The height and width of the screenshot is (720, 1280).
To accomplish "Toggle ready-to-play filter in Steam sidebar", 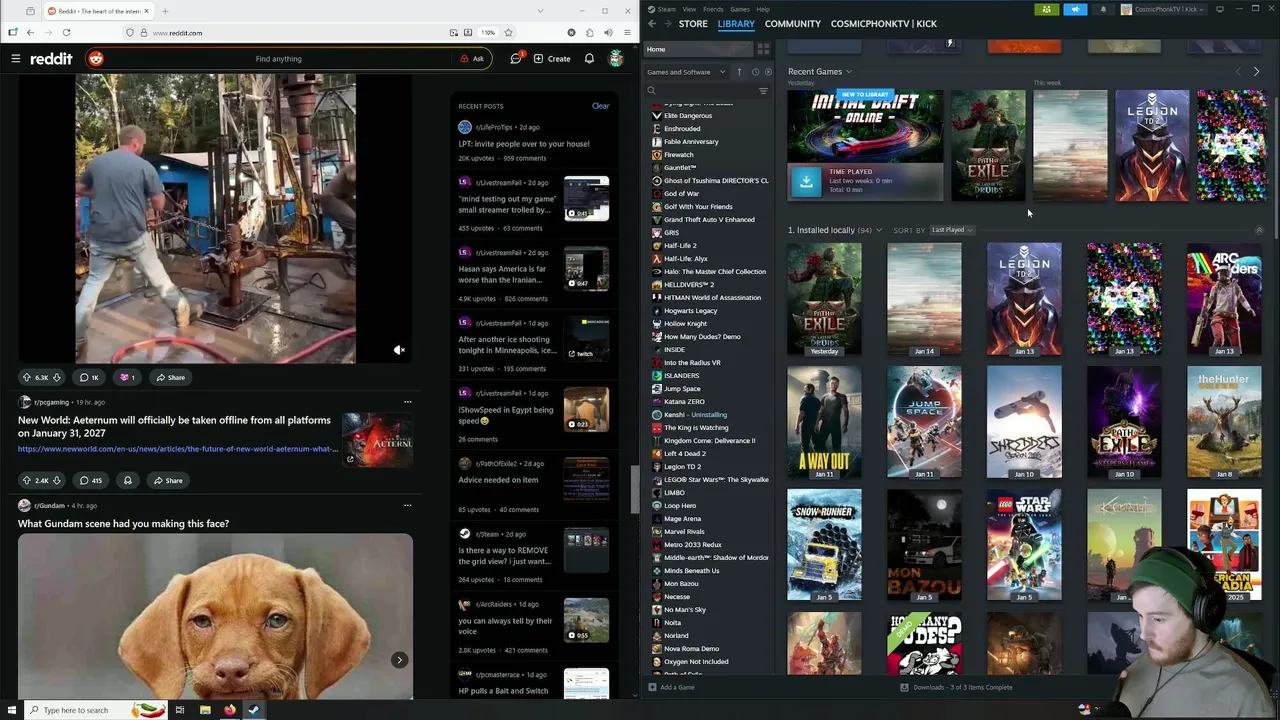I will point(768,72).
